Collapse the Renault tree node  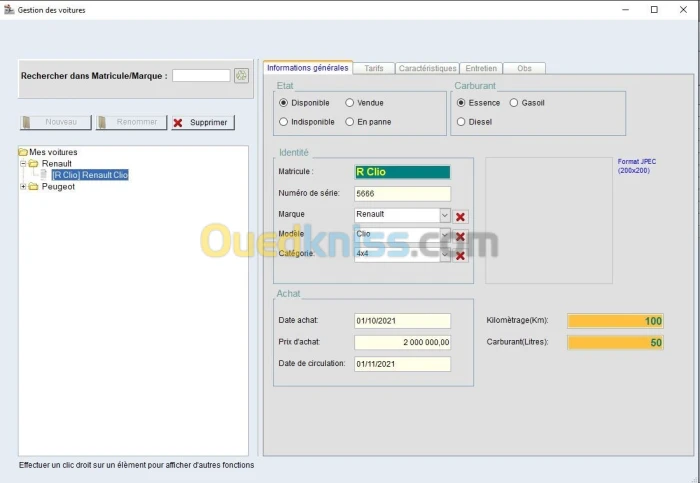tap(23, 163)
